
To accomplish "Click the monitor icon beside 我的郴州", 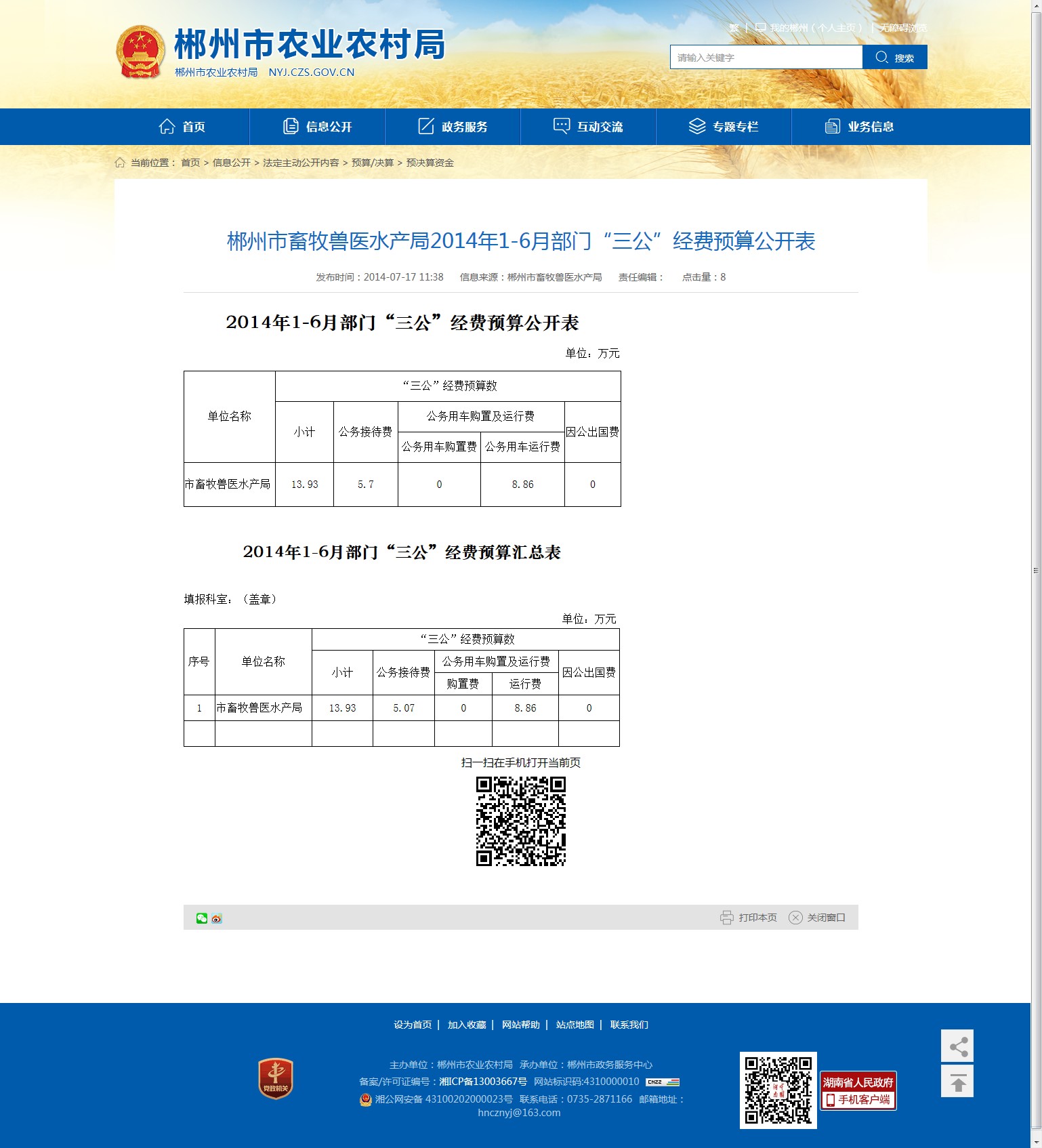I will tap(760, 28).
